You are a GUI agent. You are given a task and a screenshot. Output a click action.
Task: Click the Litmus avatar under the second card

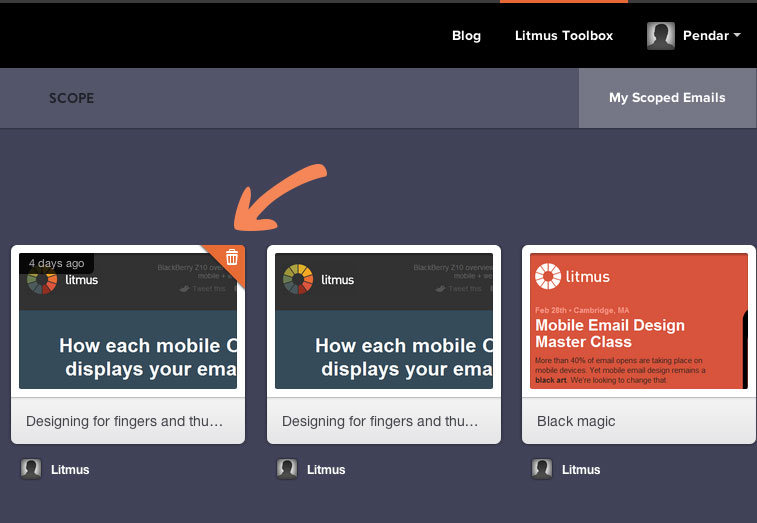pos(287,469)
